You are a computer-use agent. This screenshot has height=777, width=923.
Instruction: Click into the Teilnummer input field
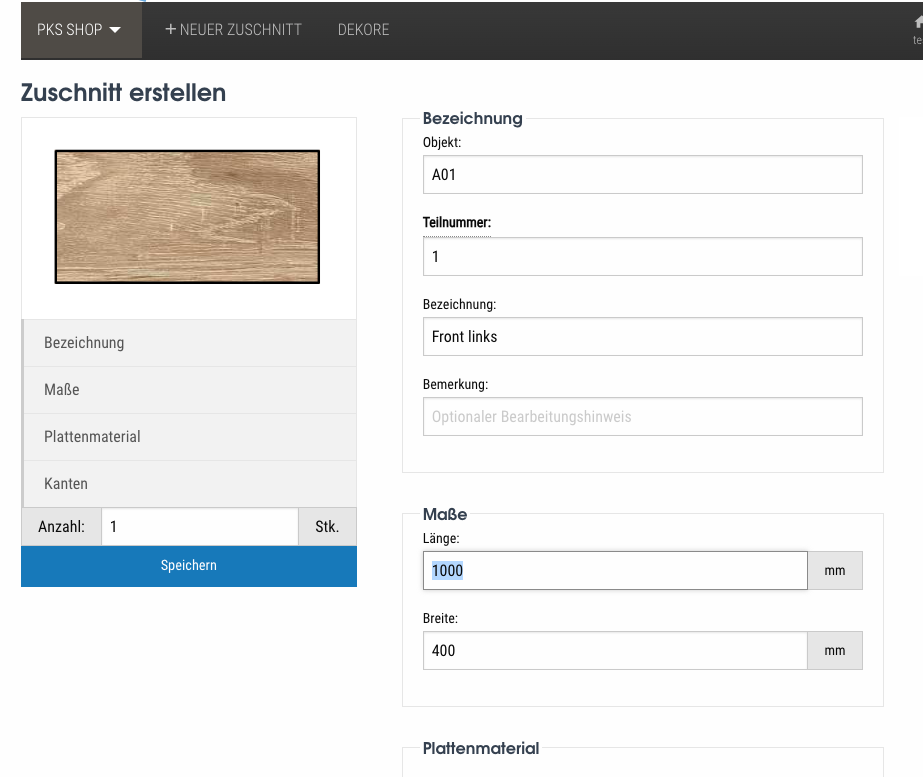(x=642, y=257)
